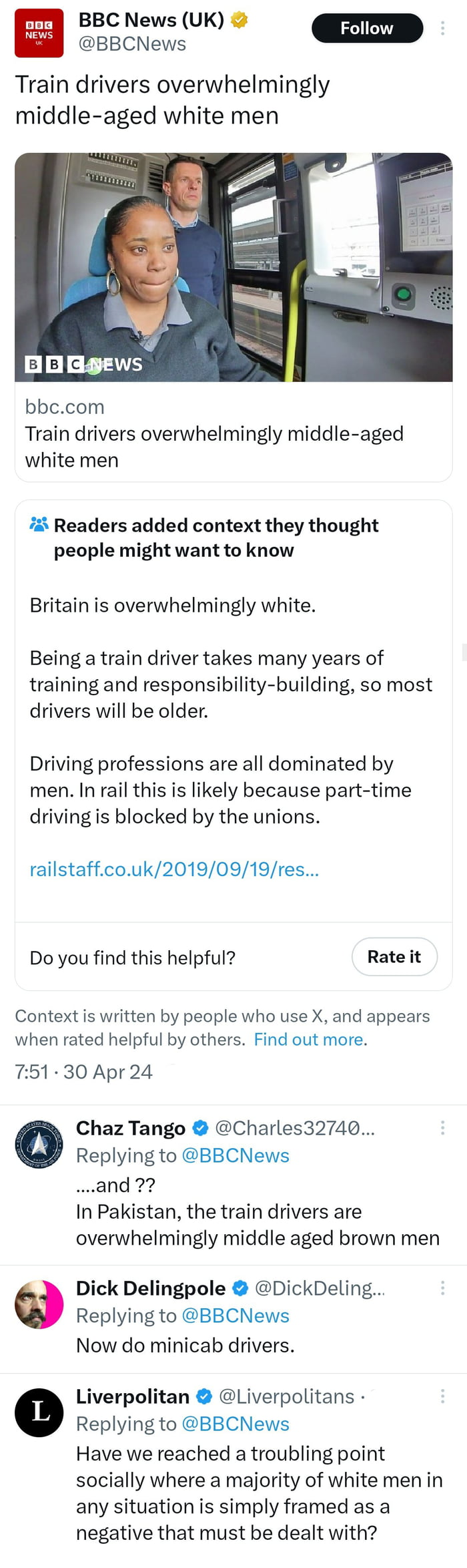Open Dick Delingpole's profile avatar
Image resolution: width=467 pixels, height=1568 pixels.
[x=39, y=1304]
